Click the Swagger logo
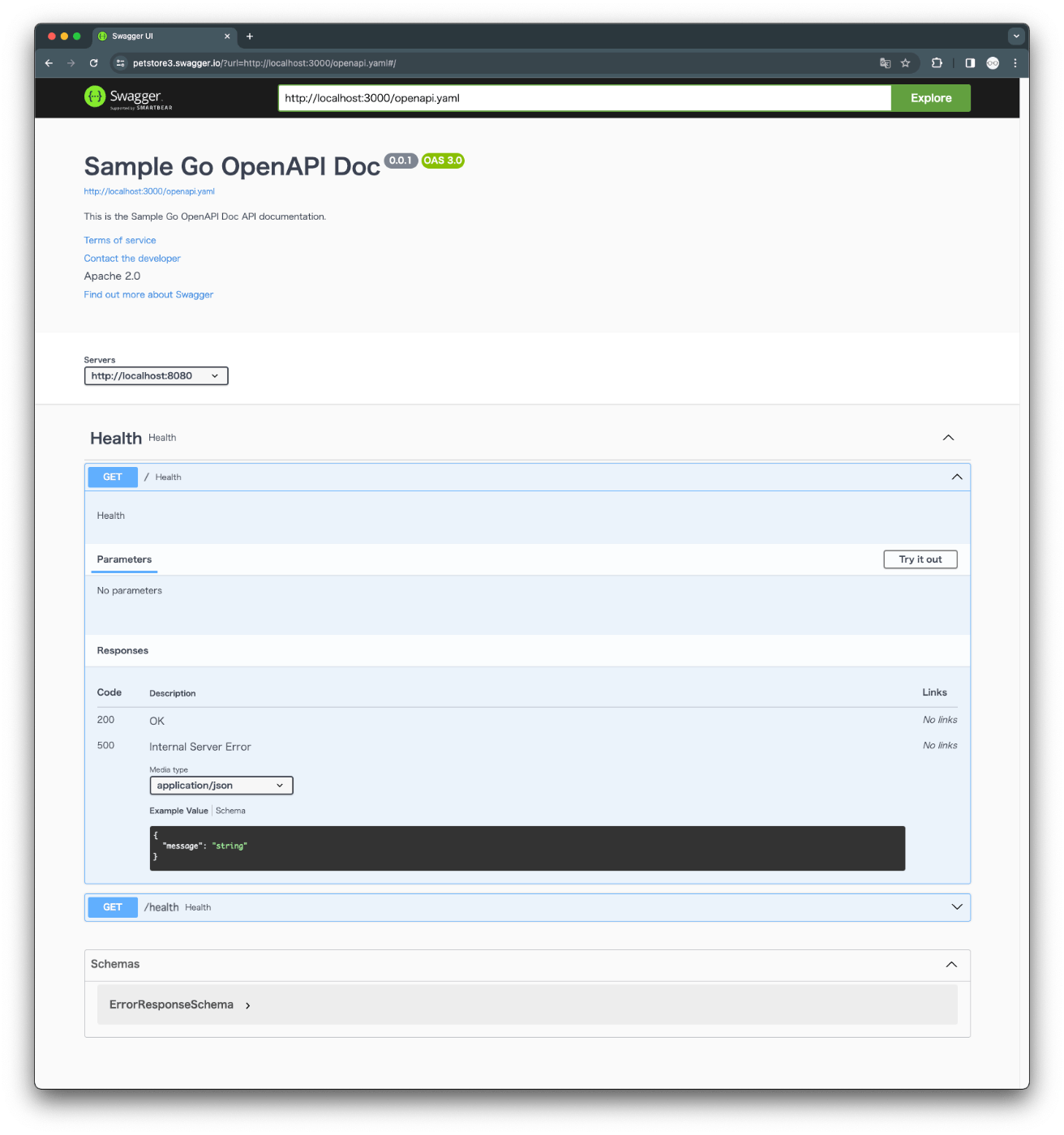The image size is (1064, 1135). [128, 98]
